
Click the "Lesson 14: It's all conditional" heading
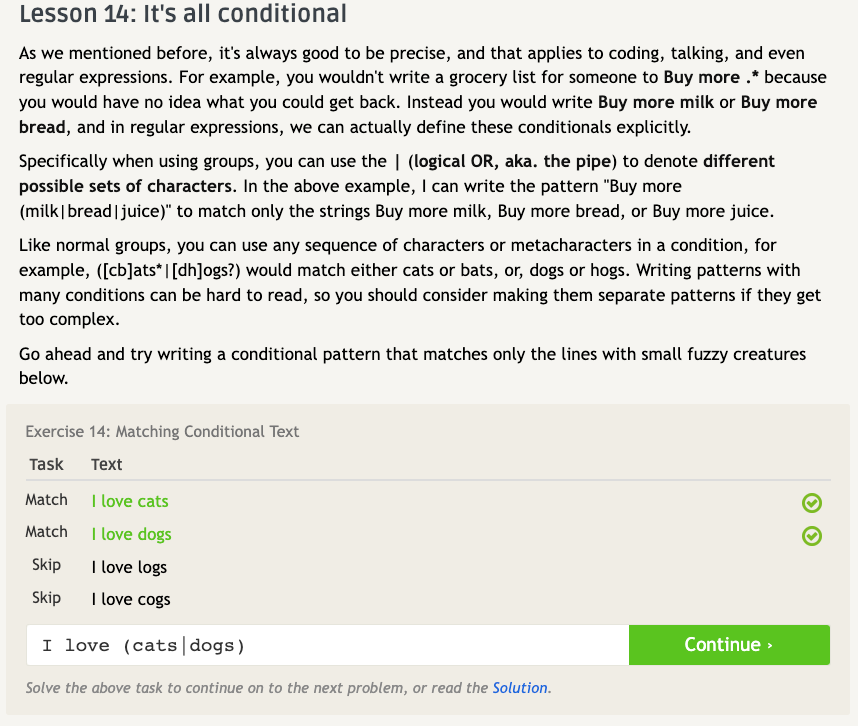pyautogui.click(x=183, y=14)
